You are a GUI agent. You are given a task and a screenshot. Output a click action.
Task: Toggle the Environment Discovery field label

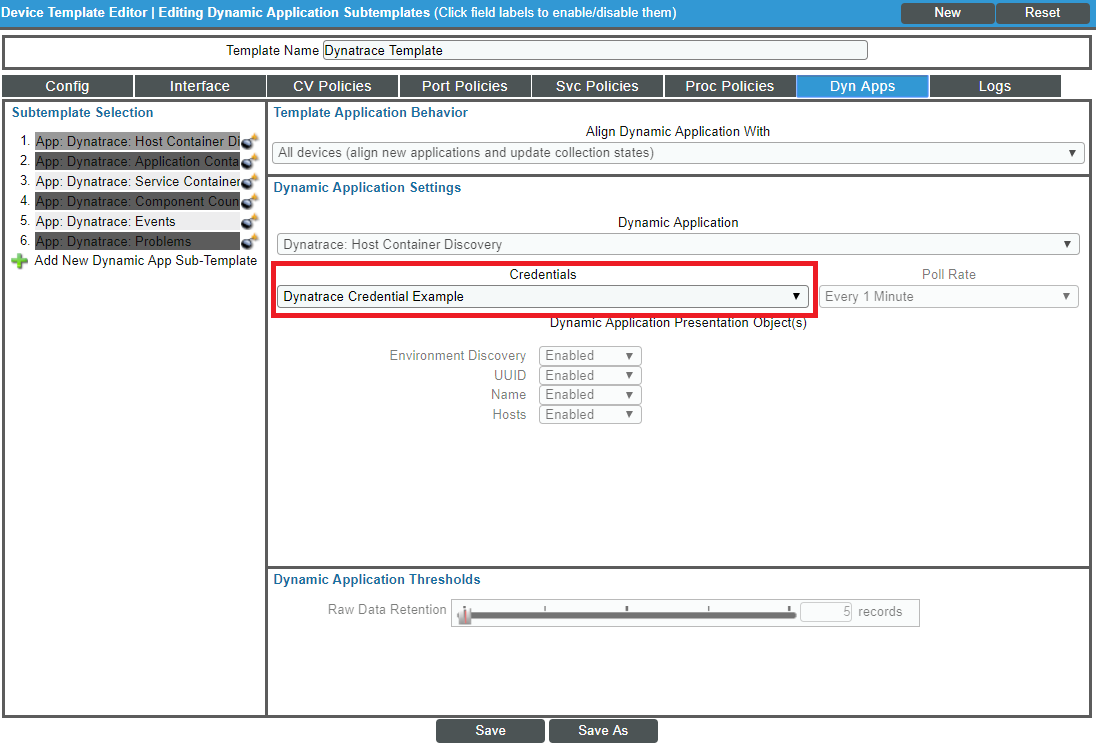coord(457,356)
